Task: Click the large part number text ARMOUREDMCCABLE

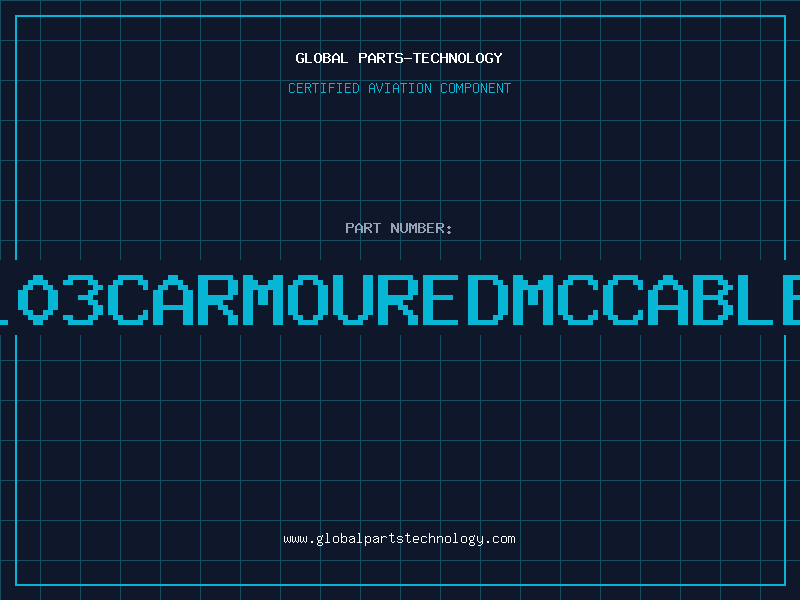Action: [x=400, y=300]
